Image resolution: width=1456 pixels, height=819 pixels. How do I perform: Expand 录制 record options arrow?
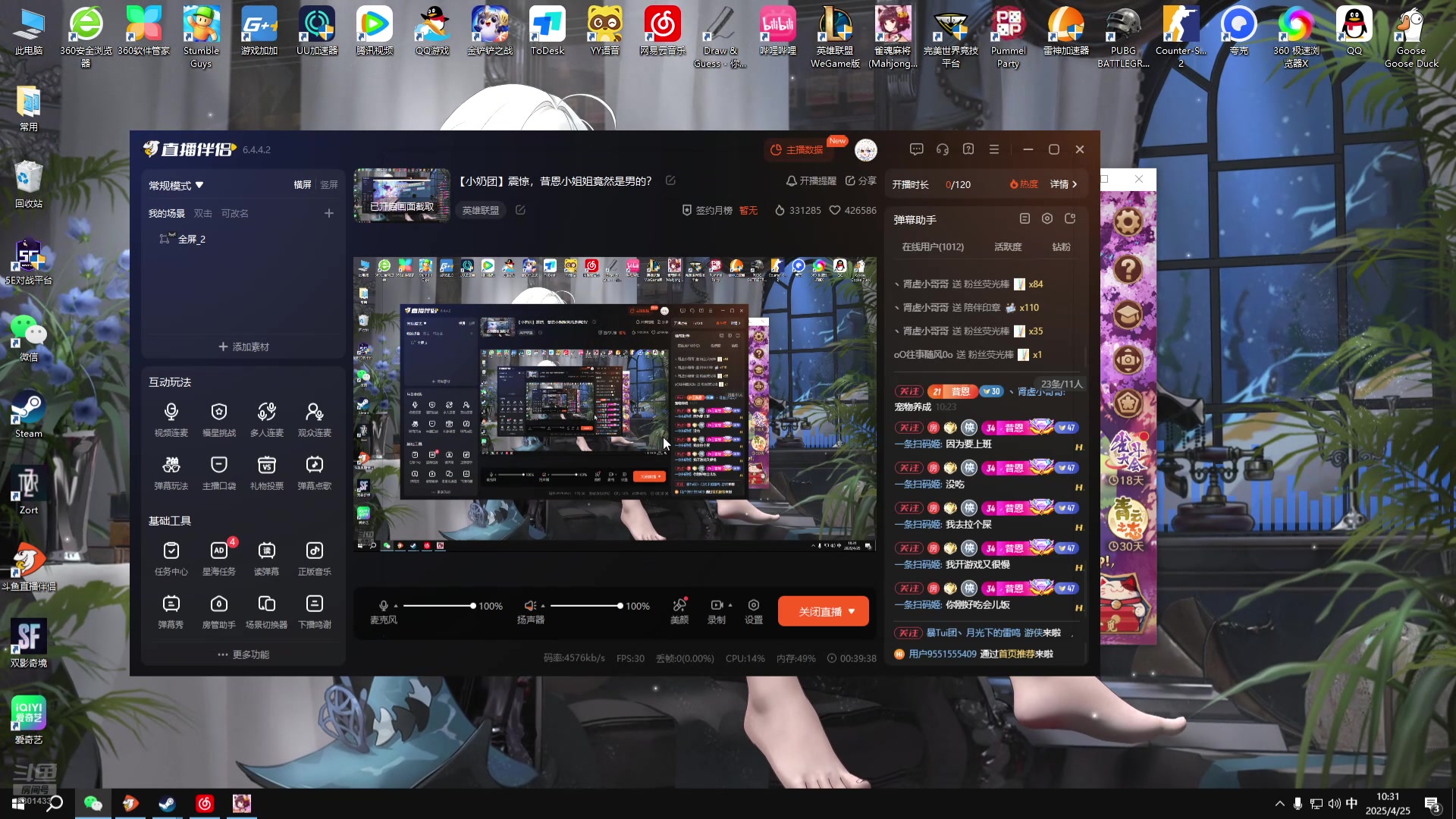[730, 605]
